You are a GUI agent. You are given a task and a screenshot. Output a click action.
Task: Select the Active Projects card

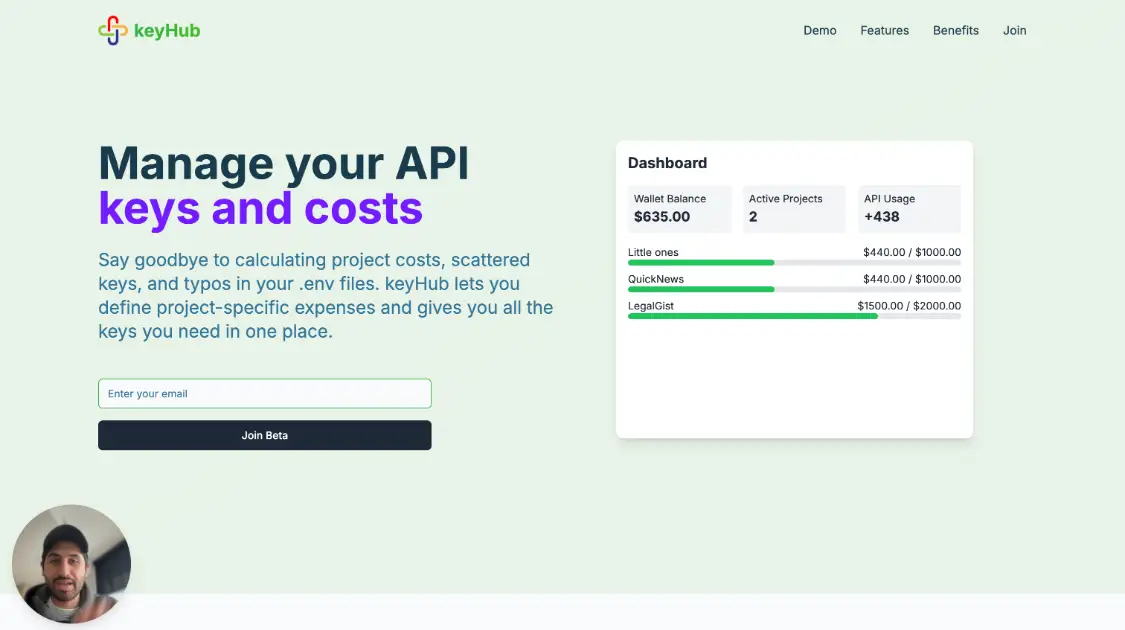point(794,208)
